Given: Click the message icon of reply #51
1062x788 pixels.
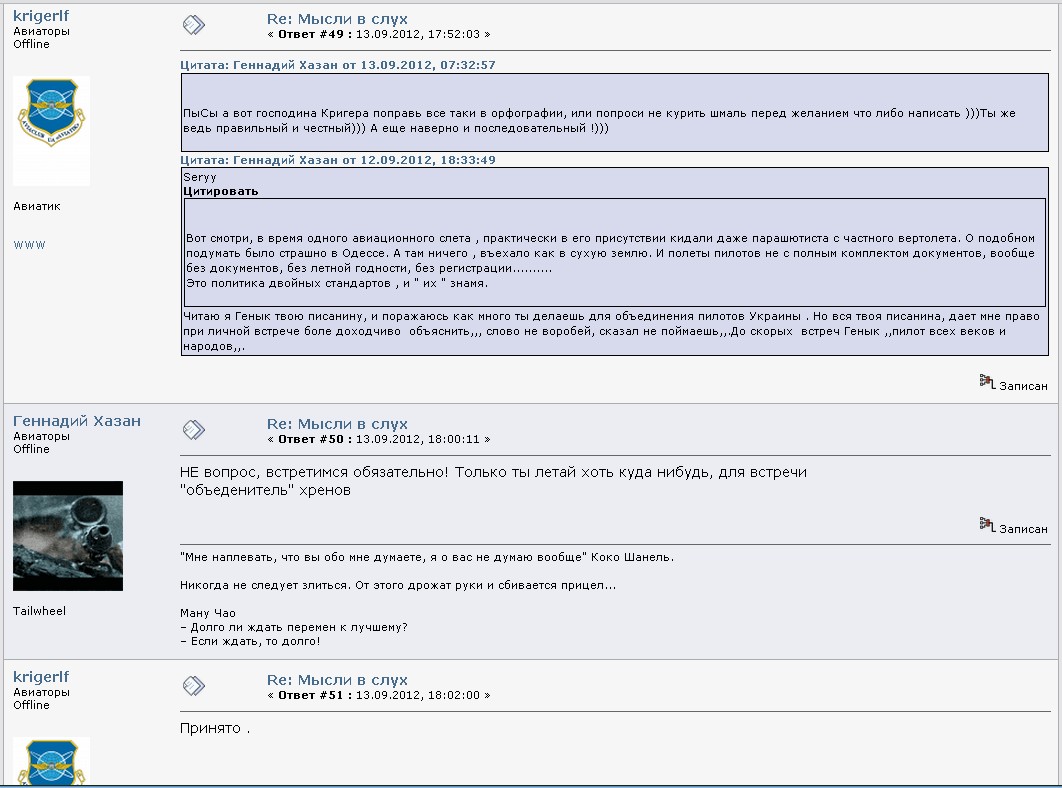Looking at the screenshot, I should click(x=194, y=686).
